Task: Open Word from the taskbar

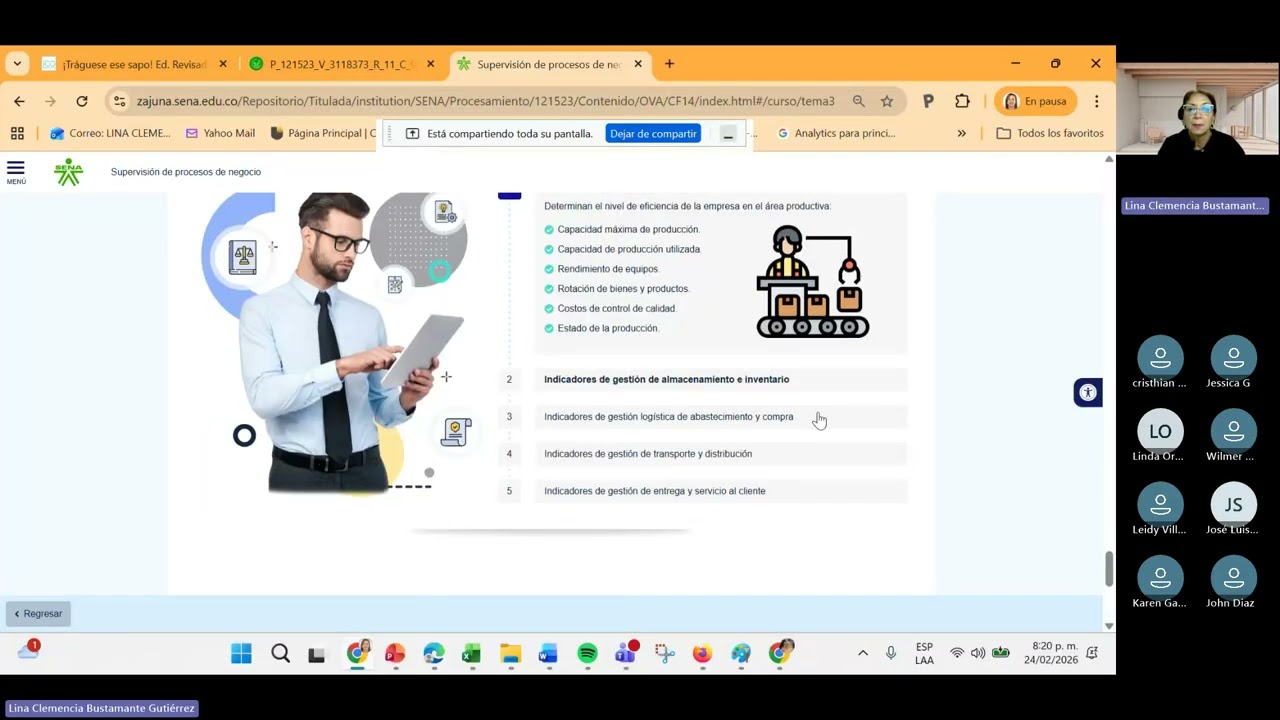Action: (x=547, y=654)
